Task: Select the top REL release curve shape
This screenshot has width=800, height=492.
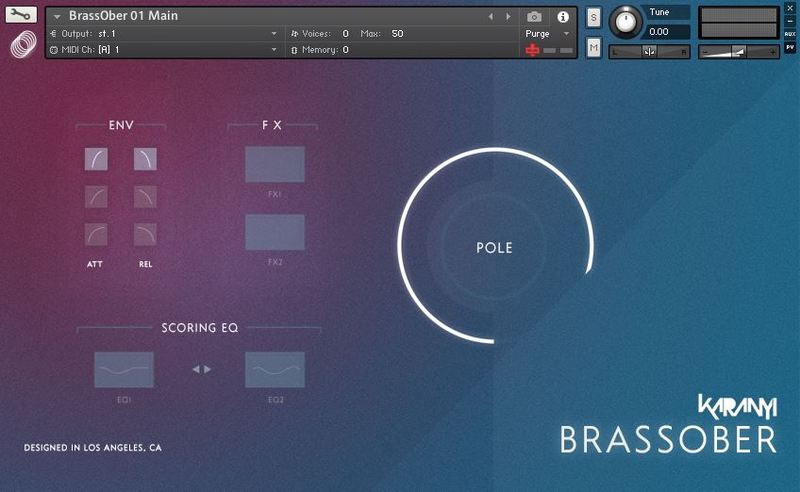Action: pyautogui.click(x=145, y=159)
